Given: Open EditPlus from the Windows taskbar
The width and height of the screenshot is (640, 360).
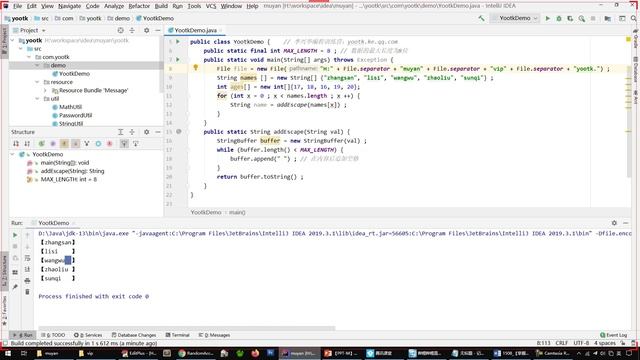Looking at the screenshot, I should pyautogui.click(x=138, y=353).
